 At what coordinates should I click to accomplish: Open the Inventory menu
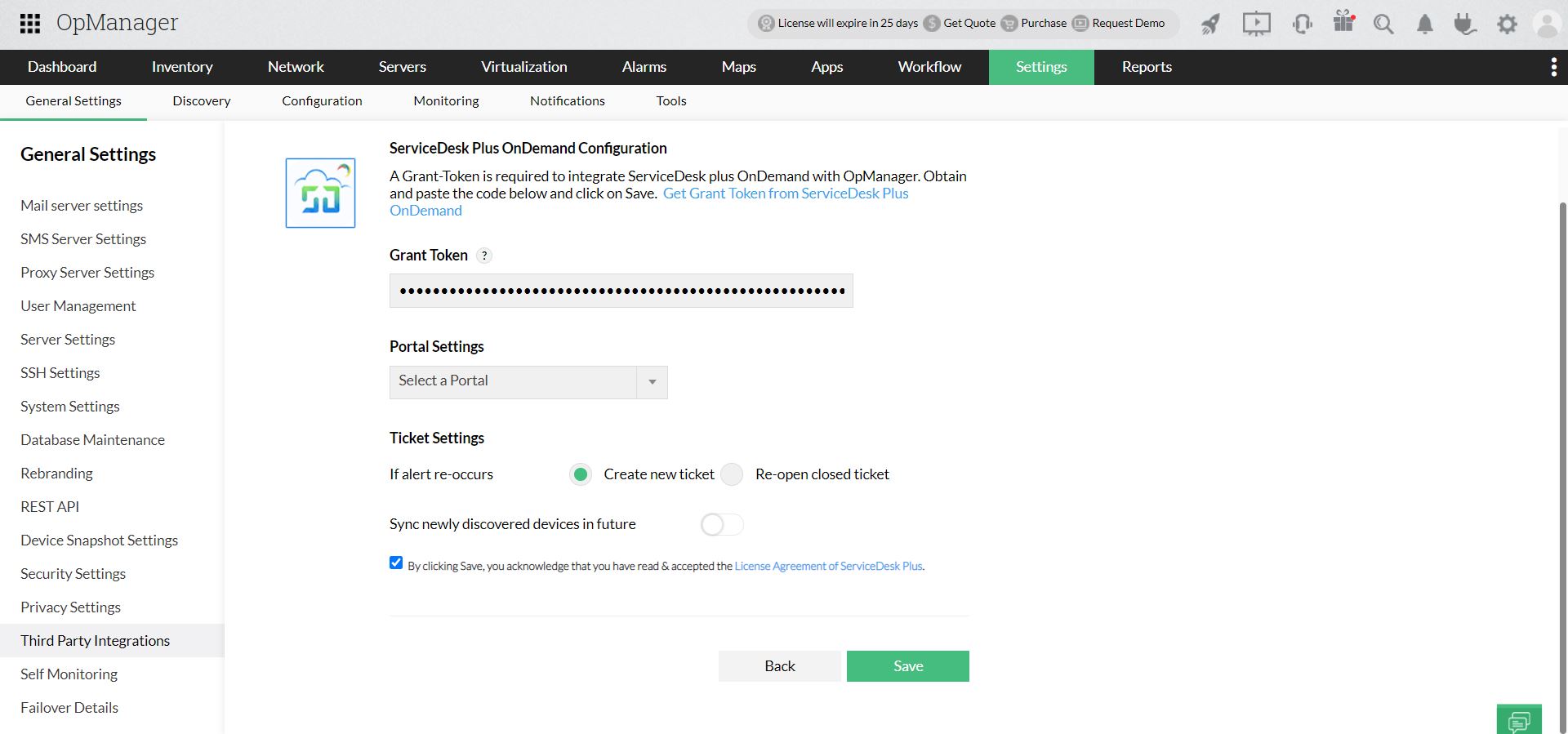click(x=182, y=67)
